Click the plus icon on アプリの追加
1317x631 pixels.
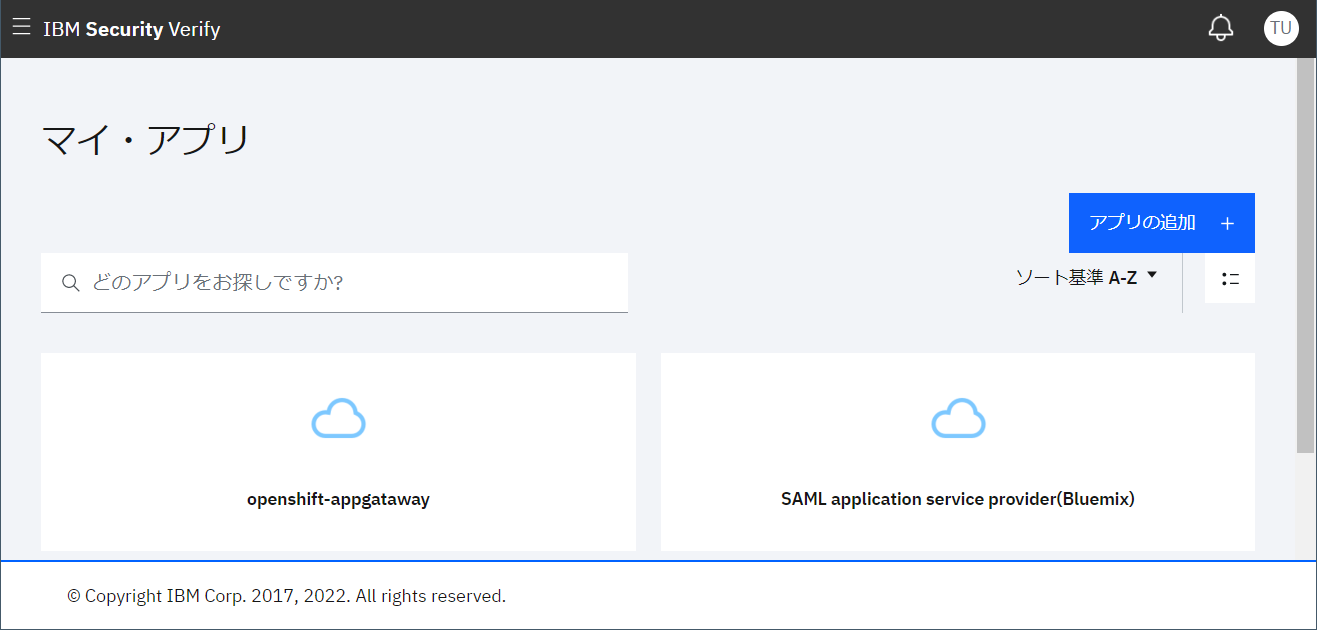pos(1227,223)
